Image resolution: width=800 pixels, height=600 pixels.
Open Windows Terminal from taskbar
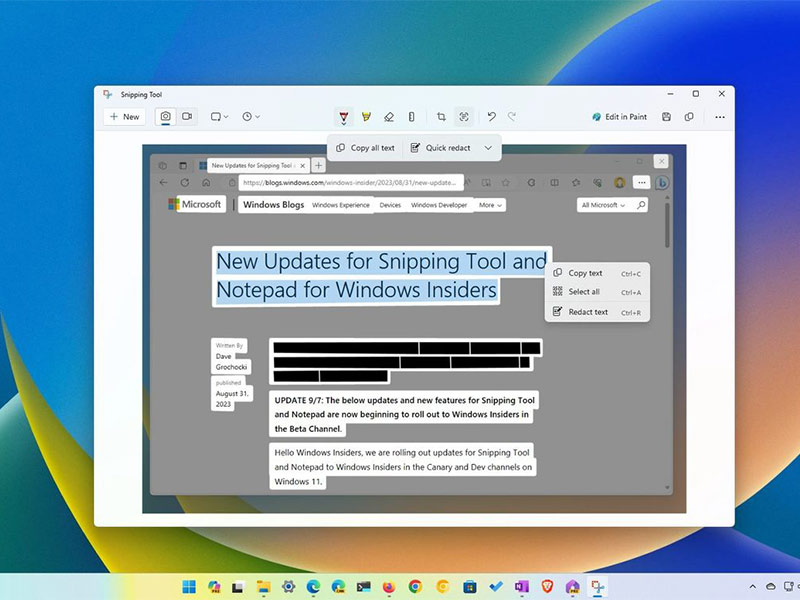[x=364, y=587]
